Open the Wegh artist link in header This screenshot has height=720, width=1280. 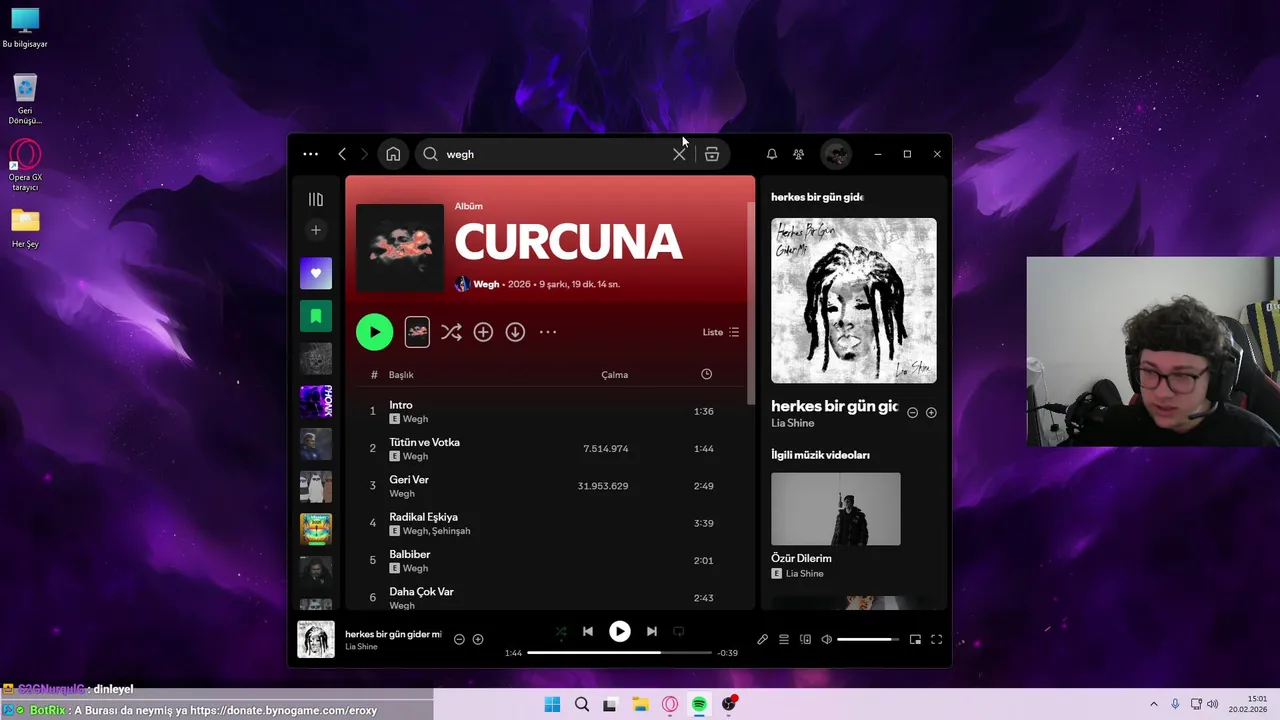coord(486,284)
